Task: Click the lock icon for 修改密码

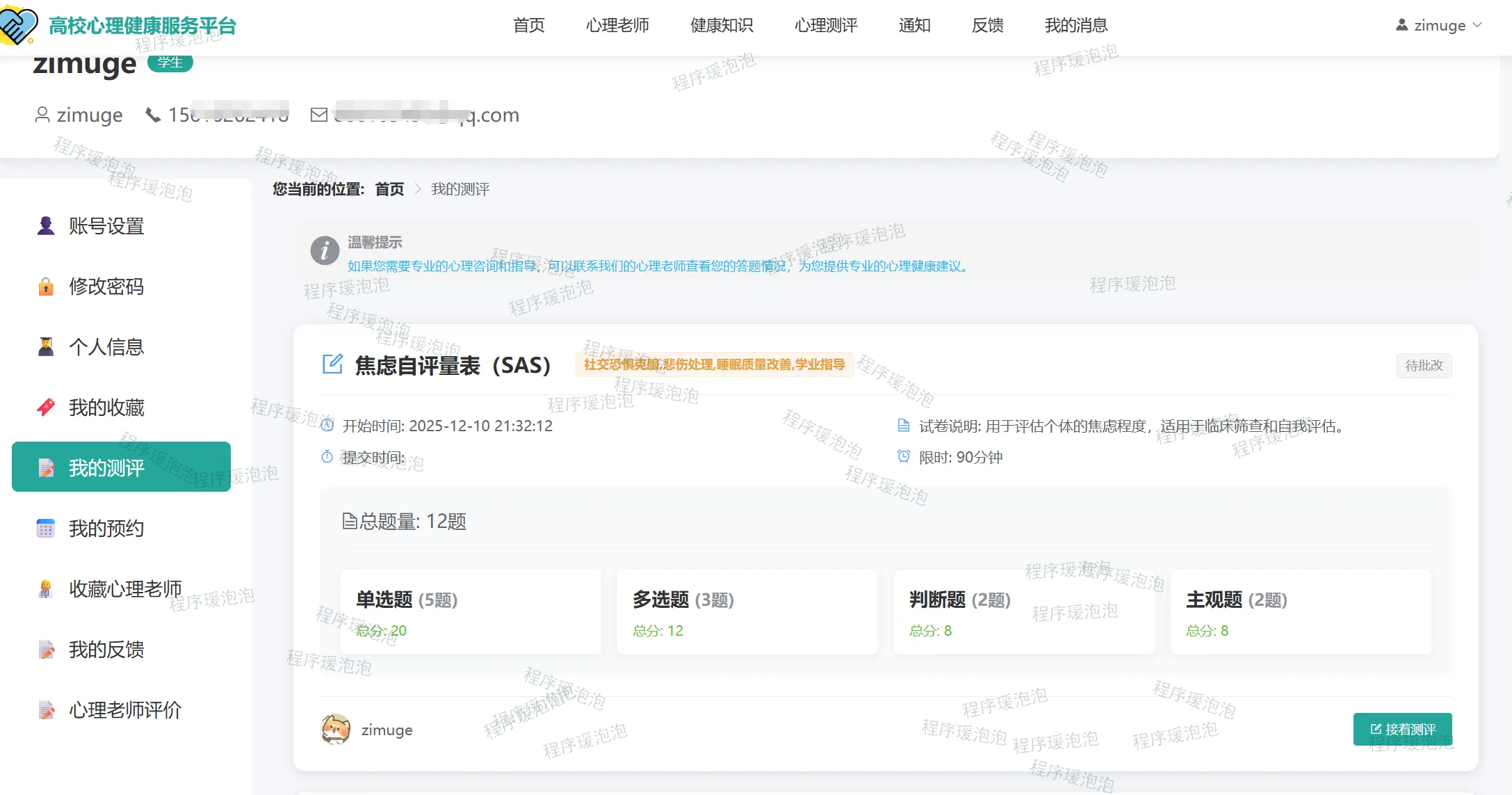Action: tap(46, 287)
